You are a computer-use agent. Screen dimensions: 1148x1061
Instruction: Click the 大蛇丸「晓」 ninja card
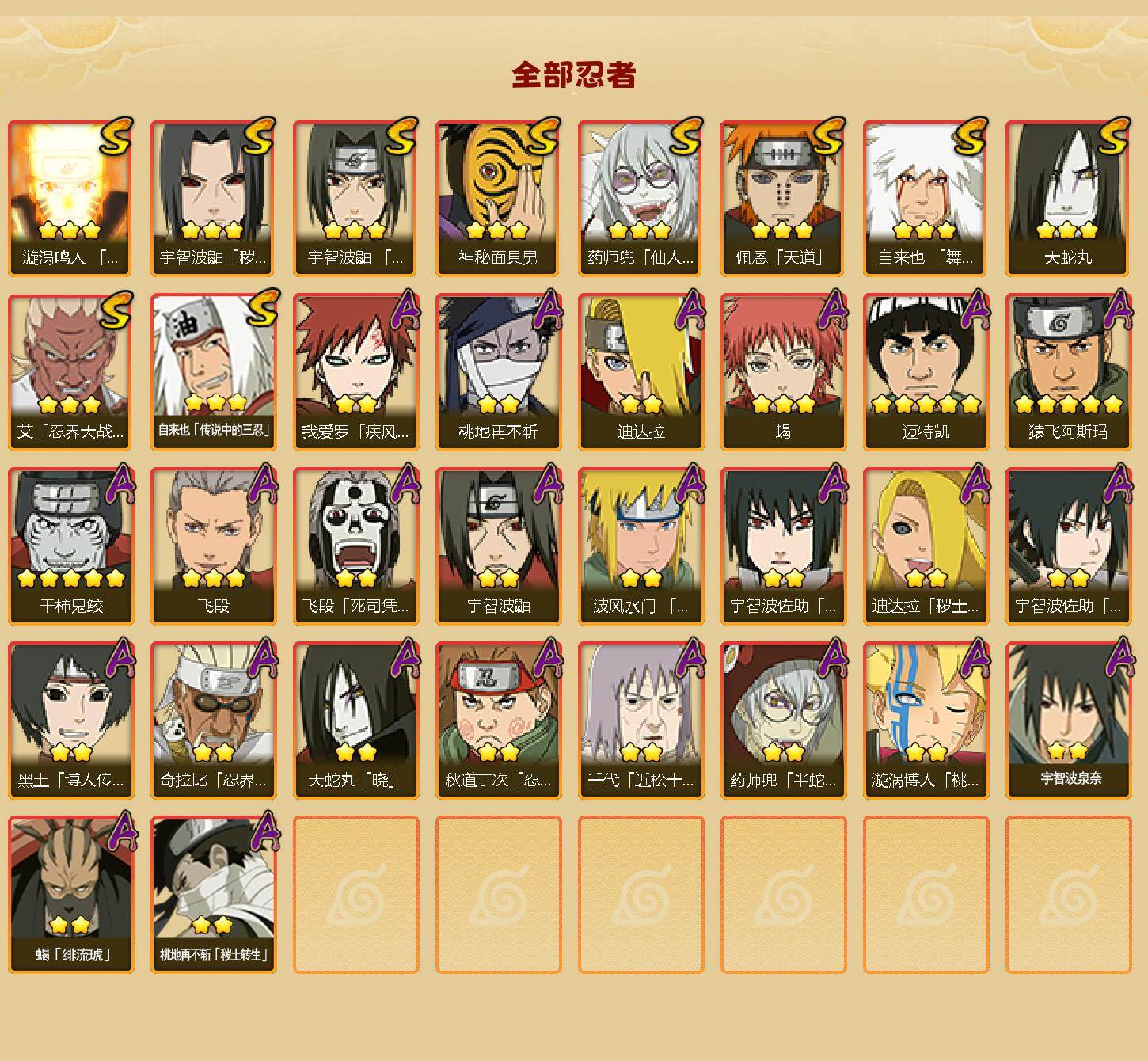(355, 721)
